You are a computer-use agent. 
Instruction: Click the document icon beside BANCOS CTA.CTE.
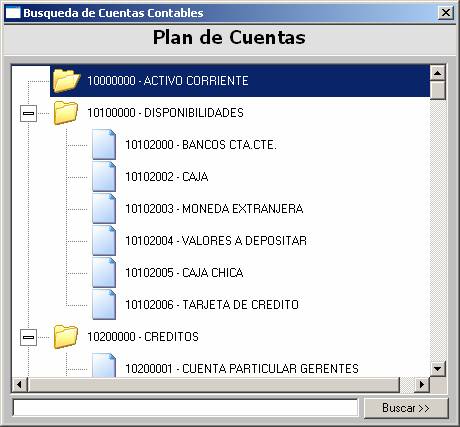click(x=104, y=145)
